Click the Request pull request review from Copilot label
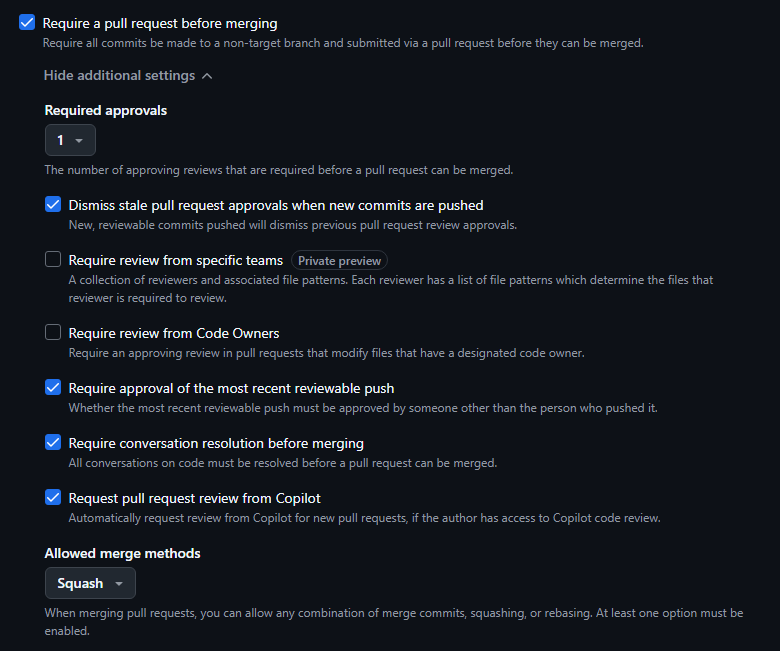This screenshot has height=651, width=780. tap(195, 498)
